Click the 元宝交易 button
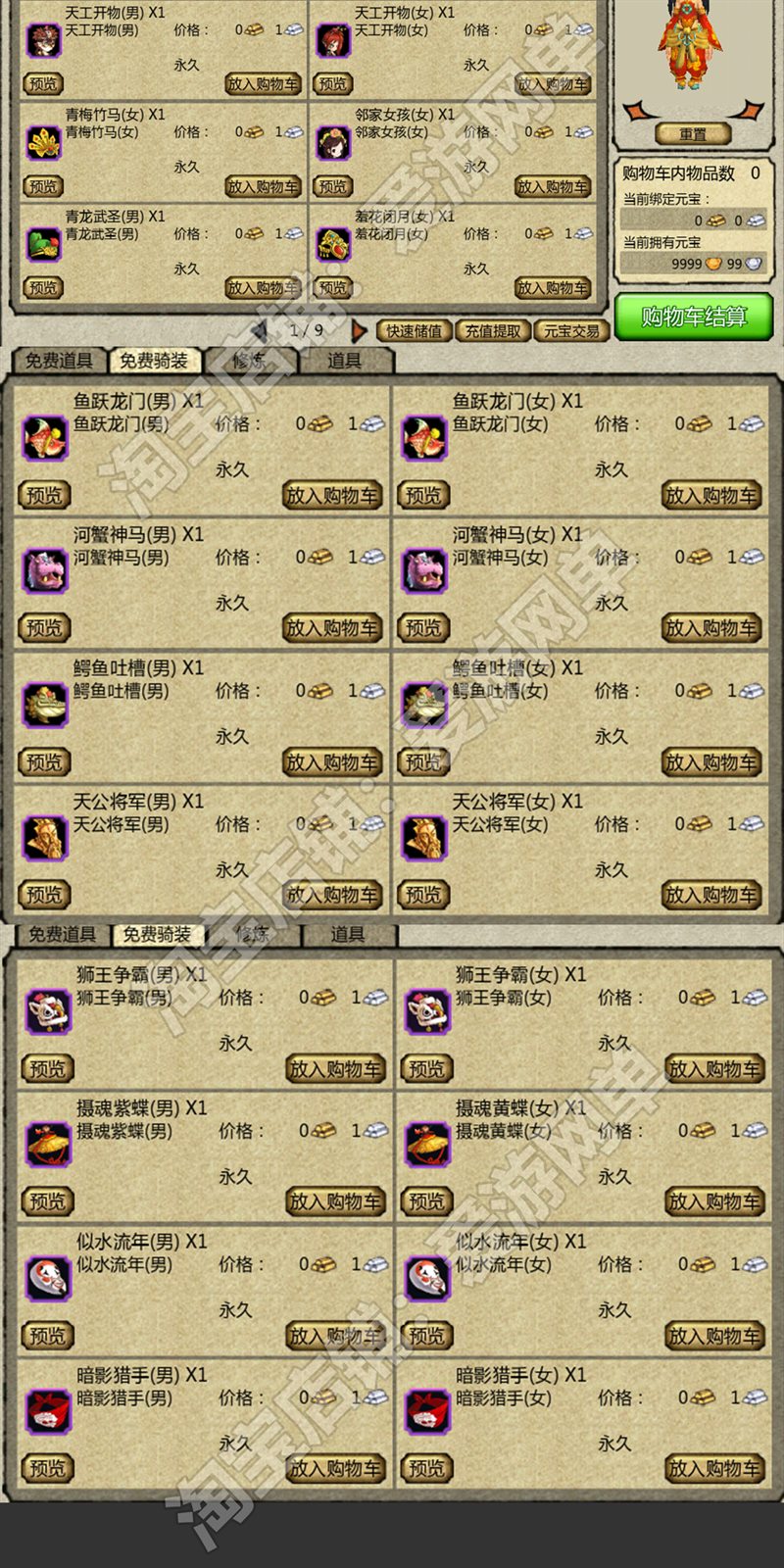 [x=571, y=331]
